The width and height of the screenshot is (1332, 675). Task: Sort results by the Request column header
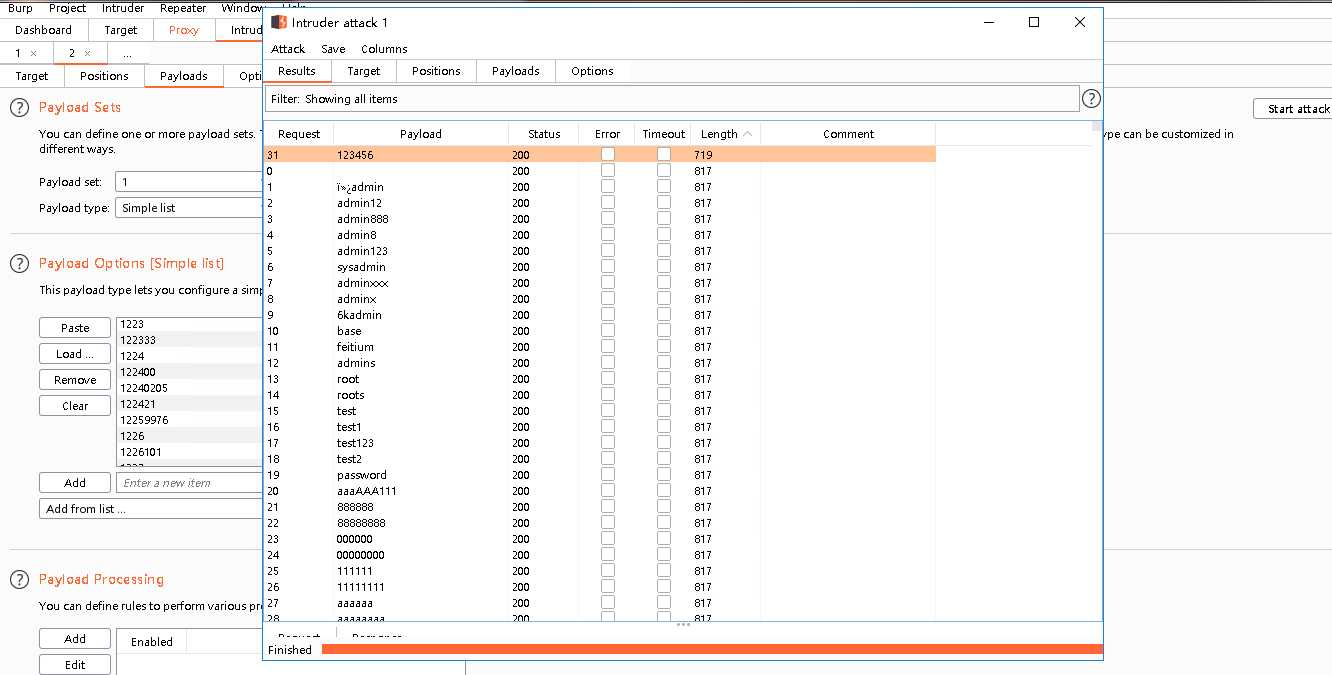[x=299, y=134]
